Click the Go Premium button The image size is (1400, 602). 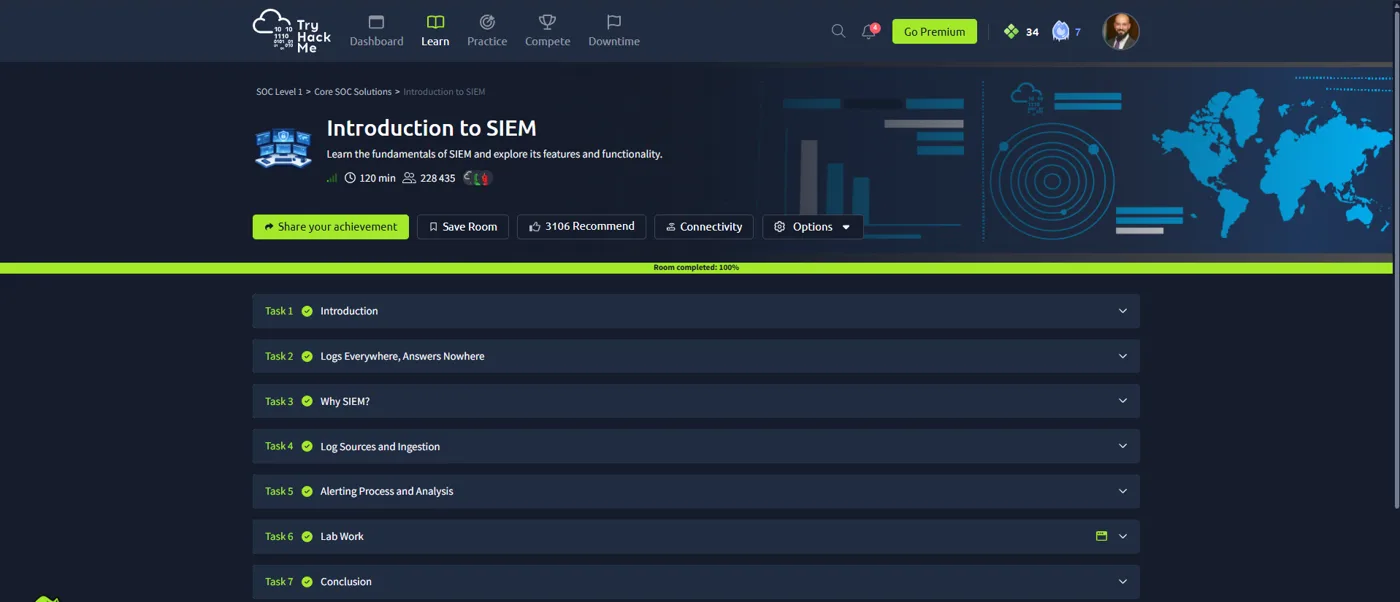pyautogui.click(x=934, y=31)
